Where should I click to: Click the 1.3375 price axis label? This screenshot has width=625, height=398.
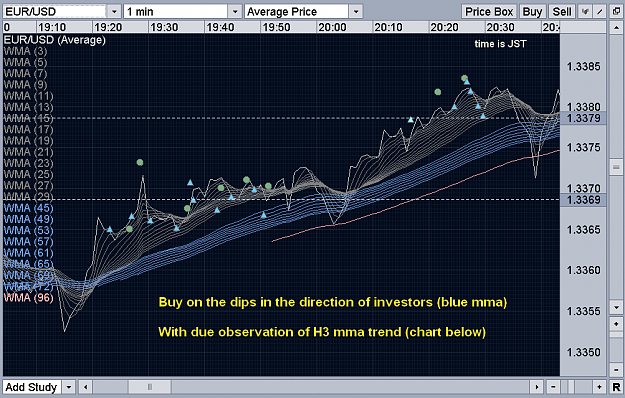click(584, 148)
